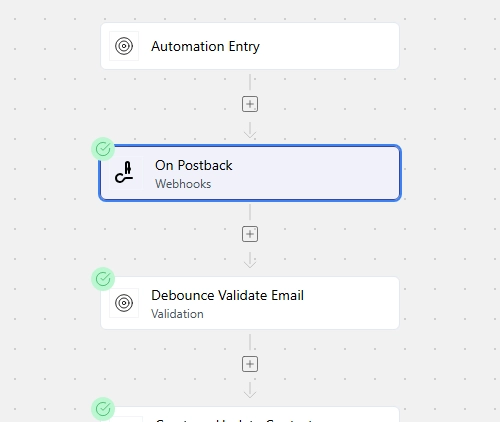Select the On Postback step card

(x=250, y=173)
